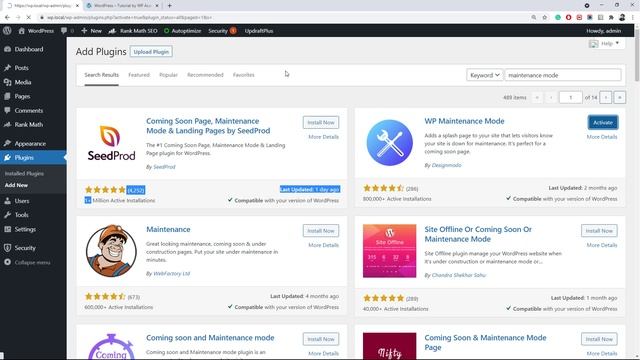Open Add New plugins submenu
This screenshot has width=640, height=360.
pyautogui.click(x=16, y=185)
